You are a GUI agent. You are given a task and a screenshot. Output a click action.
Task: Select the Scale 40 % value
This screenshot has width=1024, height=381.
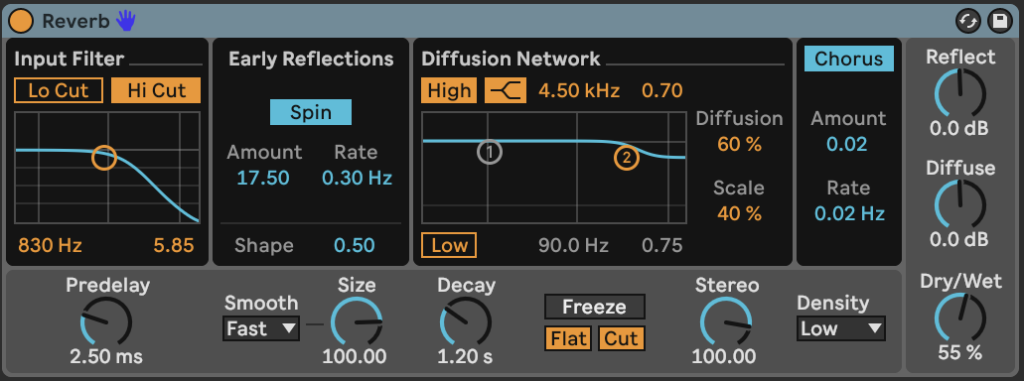(x=739, y=213)
